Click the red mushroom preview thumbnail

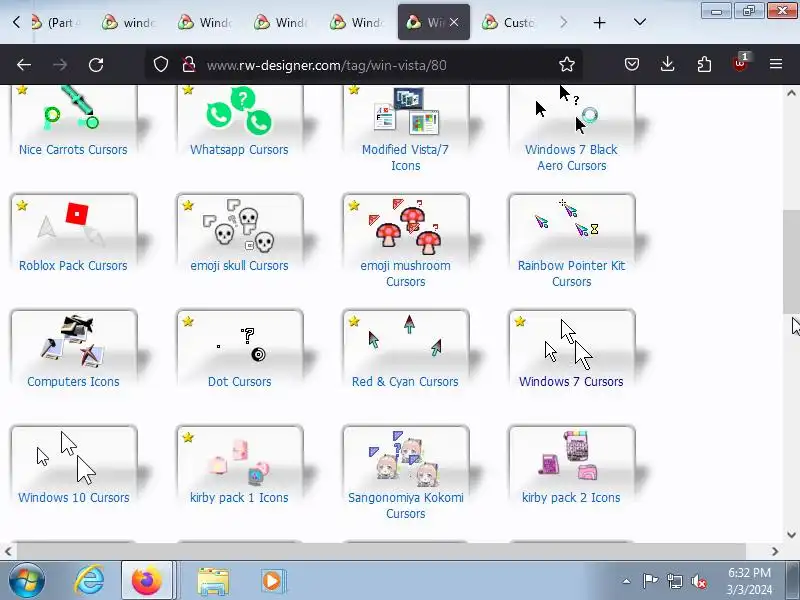coord(406,226)
